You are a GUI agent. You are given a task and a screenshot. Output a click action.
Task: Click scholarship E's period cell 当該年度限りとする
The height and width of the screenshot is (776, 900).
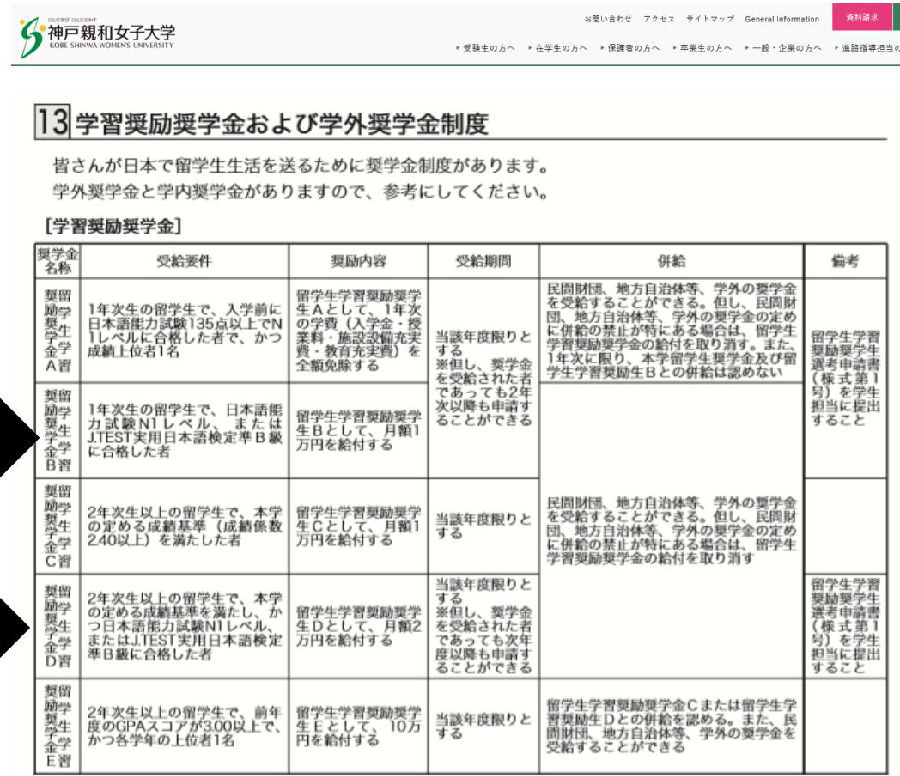[x=483, y=726]
